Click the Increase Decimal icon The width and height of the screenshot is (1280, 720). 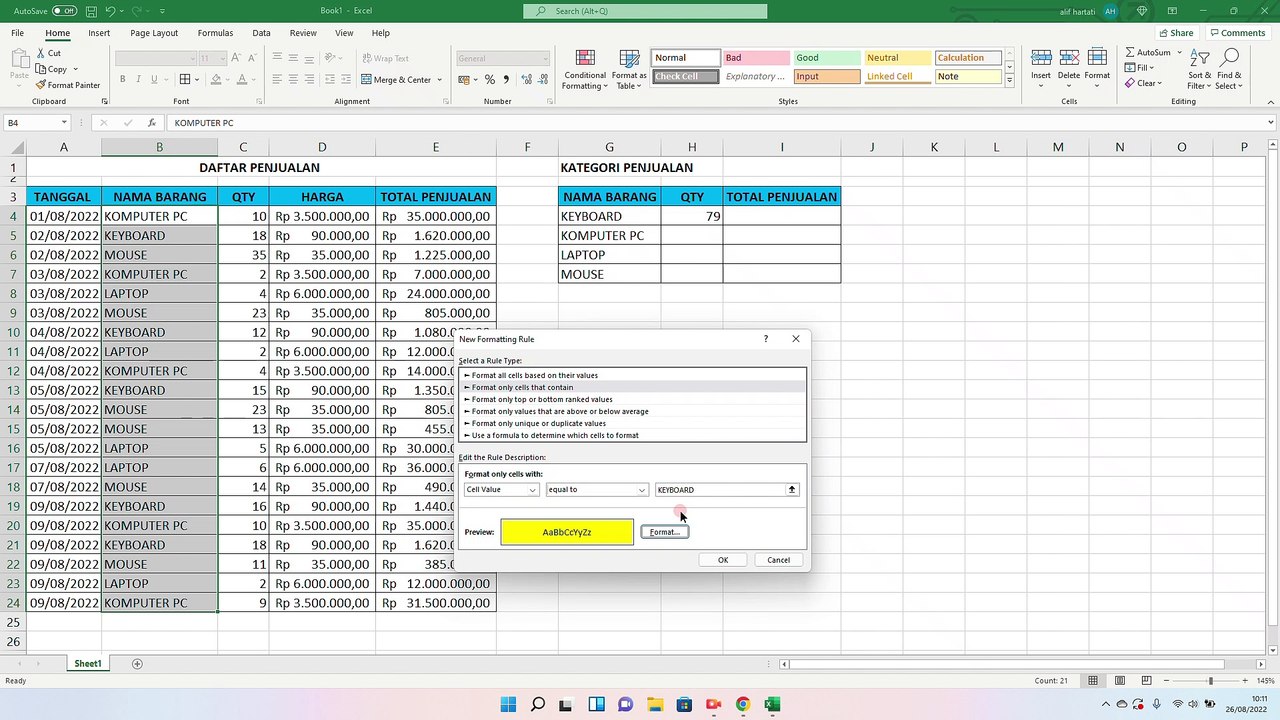(524, 79)
